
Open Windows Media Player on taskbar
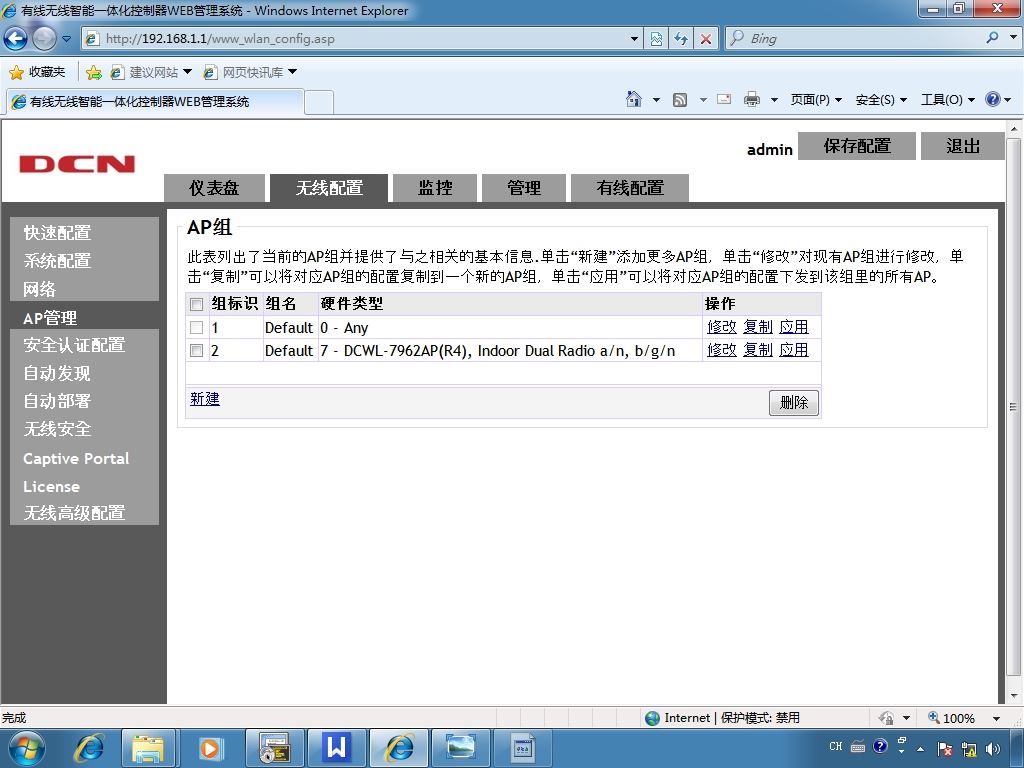[x=210, y=748]
